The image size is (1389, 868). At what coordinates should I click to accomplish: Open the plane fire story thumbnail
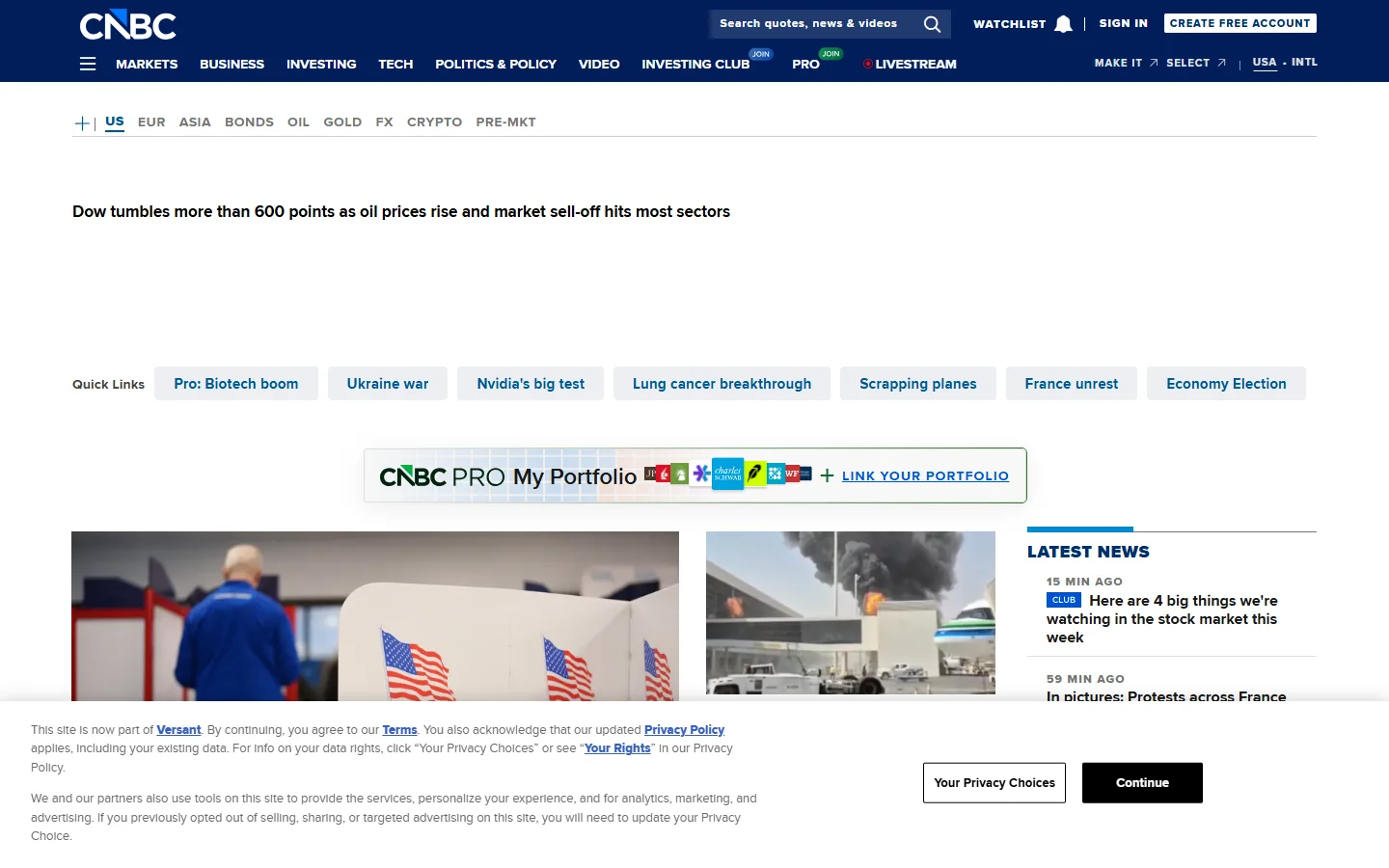click(851, 613)
